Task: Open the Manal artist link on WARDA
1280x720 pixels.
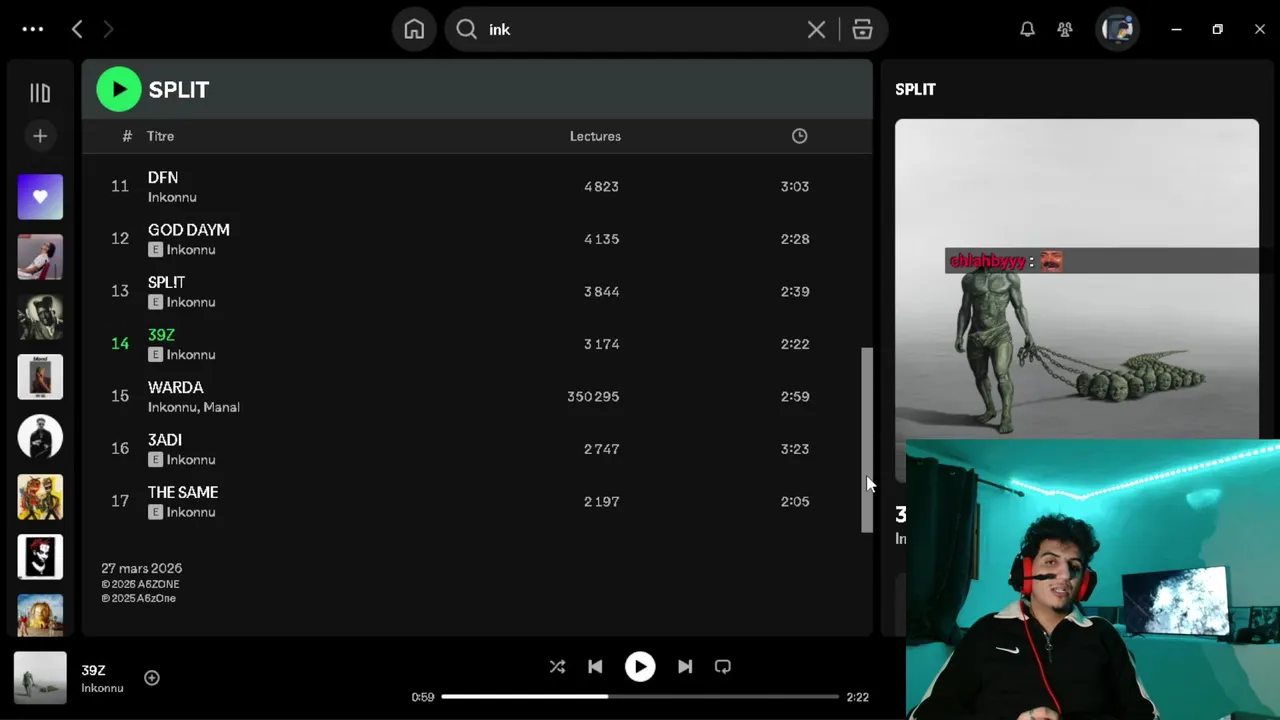Action: click(x=222, y=407)
